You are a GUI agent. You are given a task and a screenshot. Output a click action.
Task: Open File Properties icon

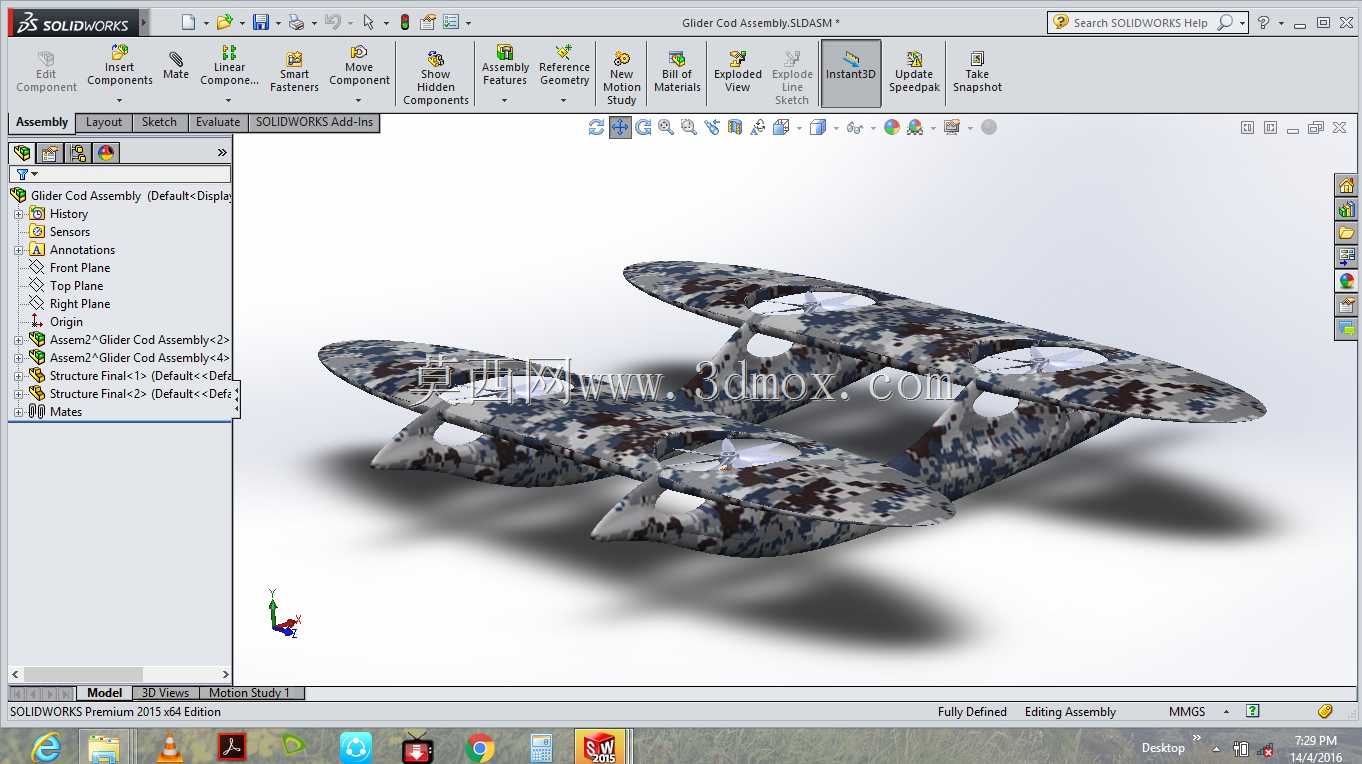pyautogui.click(x=428, y=22)
